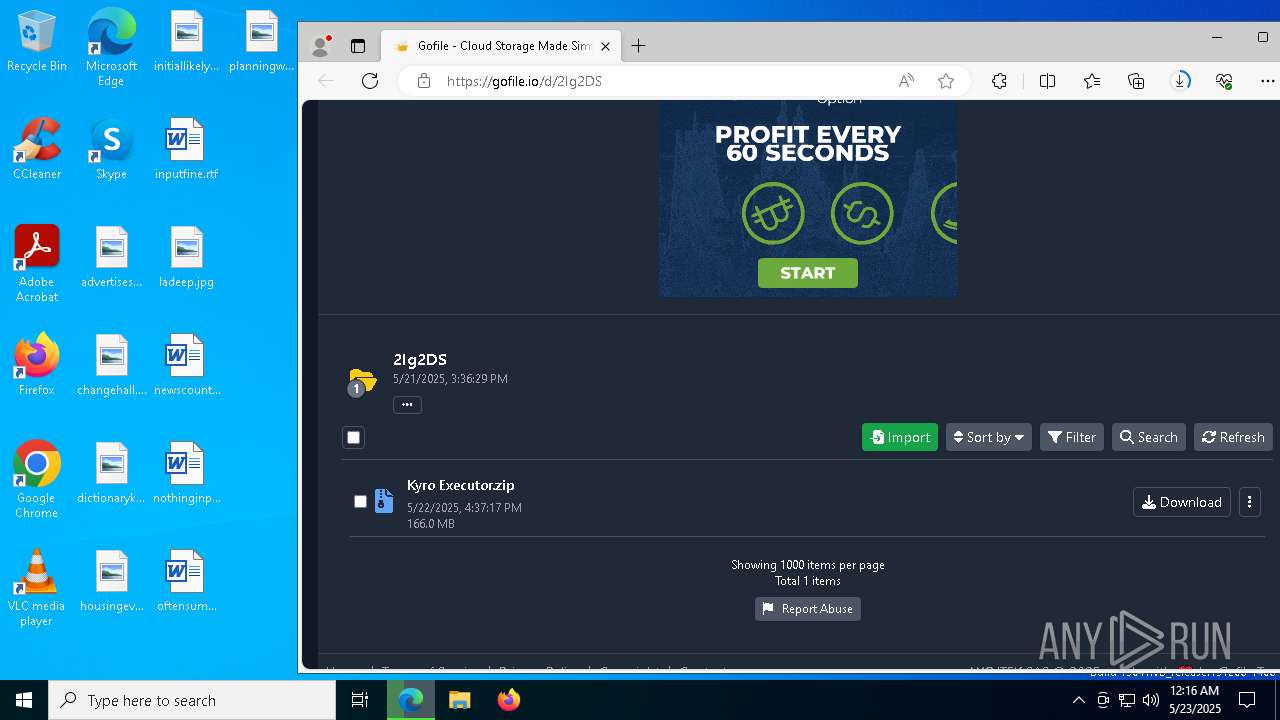
Task: Select the advertises image file on desktop
Action: [111, 257]
